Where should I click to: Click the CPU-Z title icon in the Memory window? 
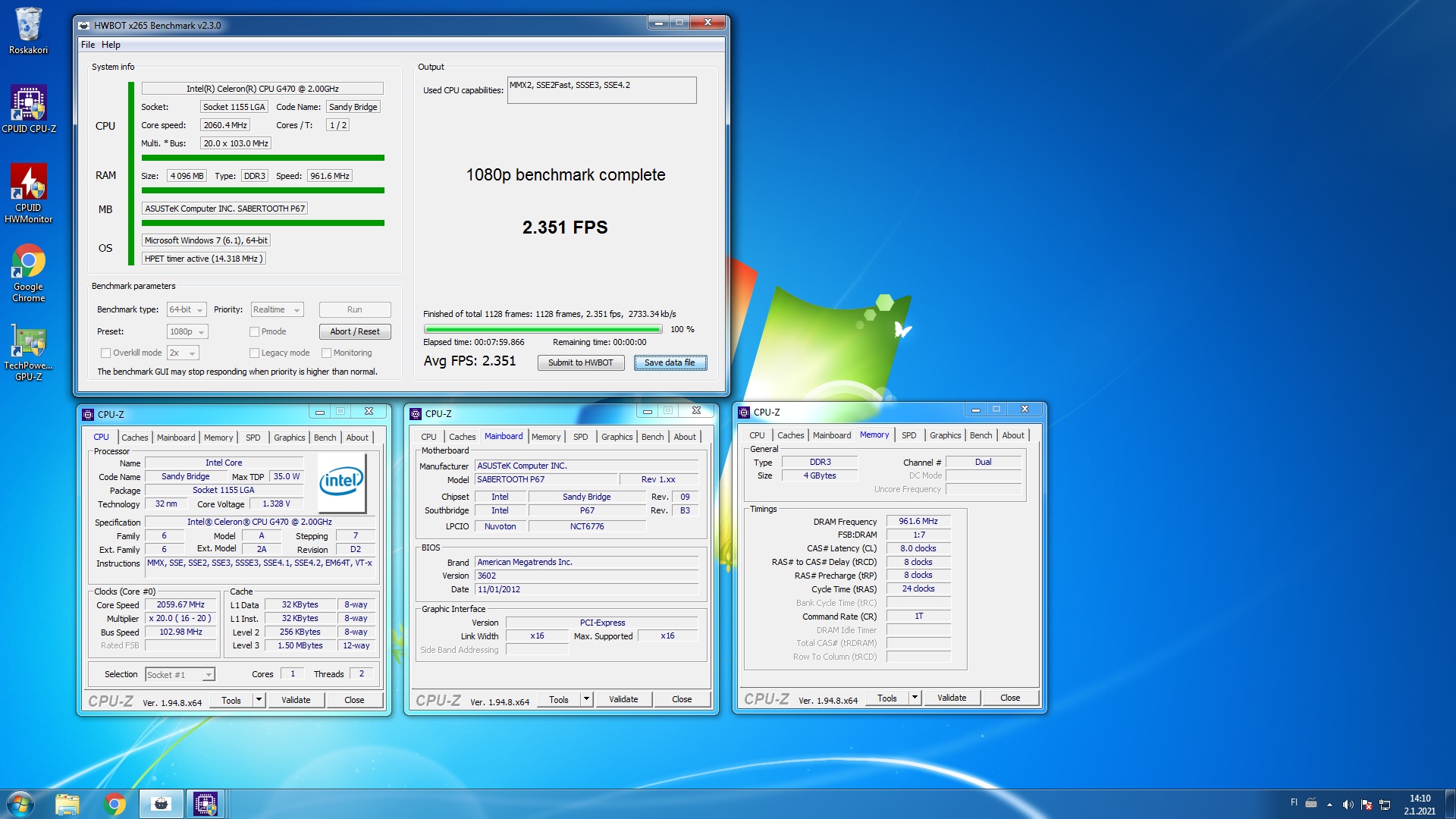click(744, 412)
